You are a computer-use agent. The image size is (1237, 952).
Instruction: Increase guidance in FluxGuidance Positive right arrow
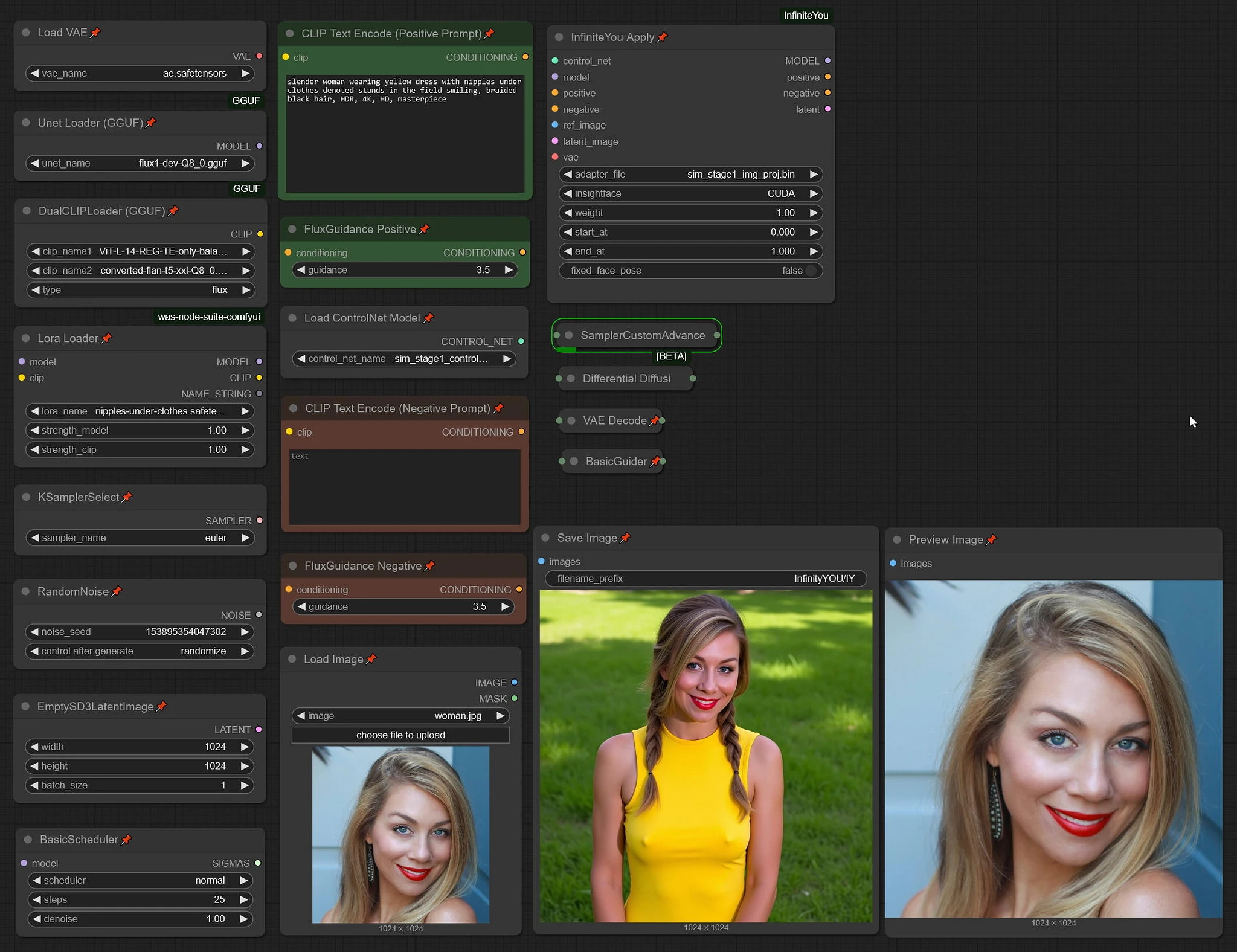509,270
